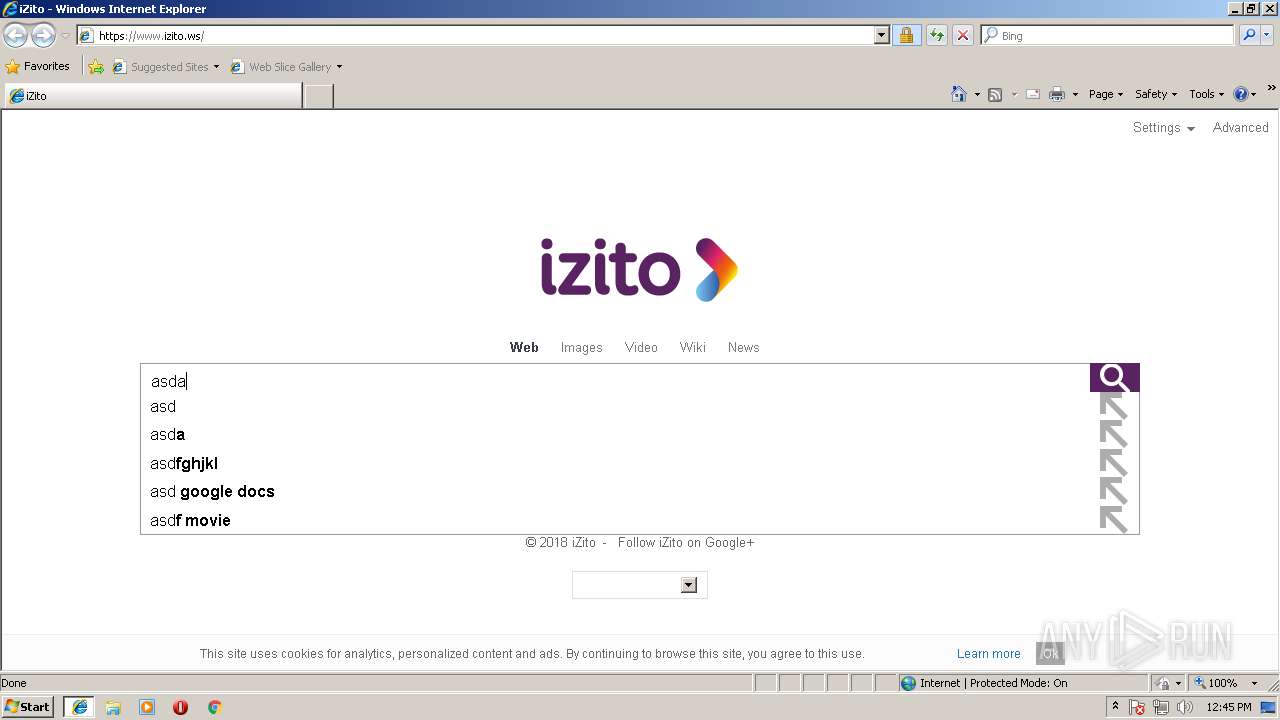
Task: Show hidden tray icons arrow
Action: click(x=1115, y=707)
